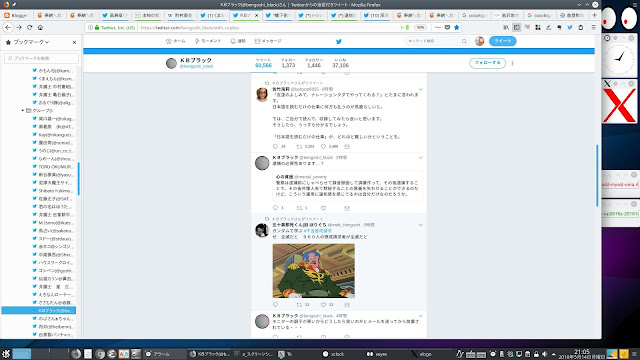The height and width of the screenshot is (360, 640).
Task: Go back with the browser back arrow
Action: pyautogui.click(x=8, y=27)
